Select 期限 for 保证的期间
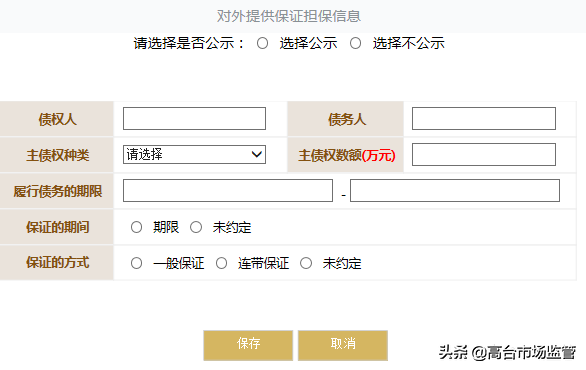The height and width of the screenshot is (370, 586). (x=136, y=227)
